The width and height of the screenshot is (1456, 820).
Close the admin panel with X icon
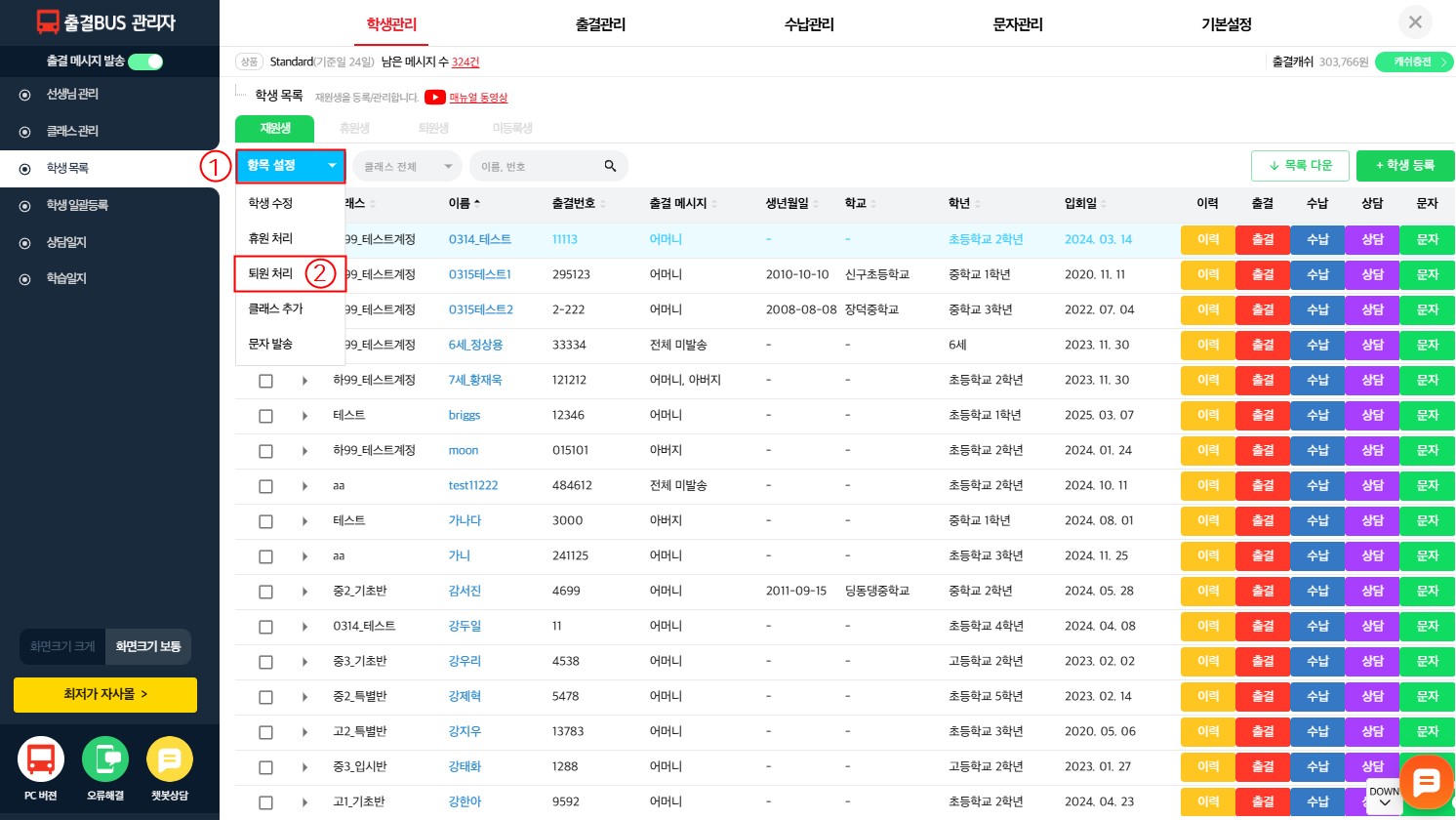point(1415,22)
